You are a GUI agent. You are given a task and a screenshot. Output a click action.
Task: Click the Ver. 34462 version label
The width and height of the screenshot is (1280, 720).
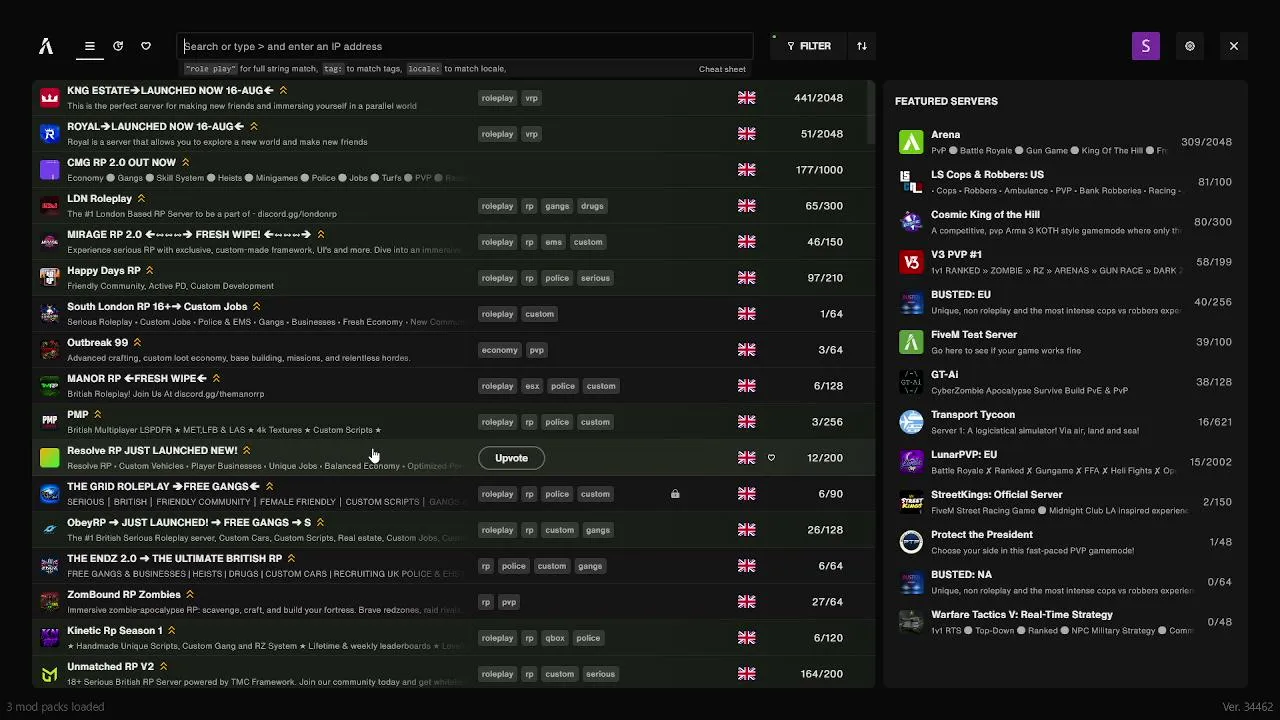[x=1247, y=707]
